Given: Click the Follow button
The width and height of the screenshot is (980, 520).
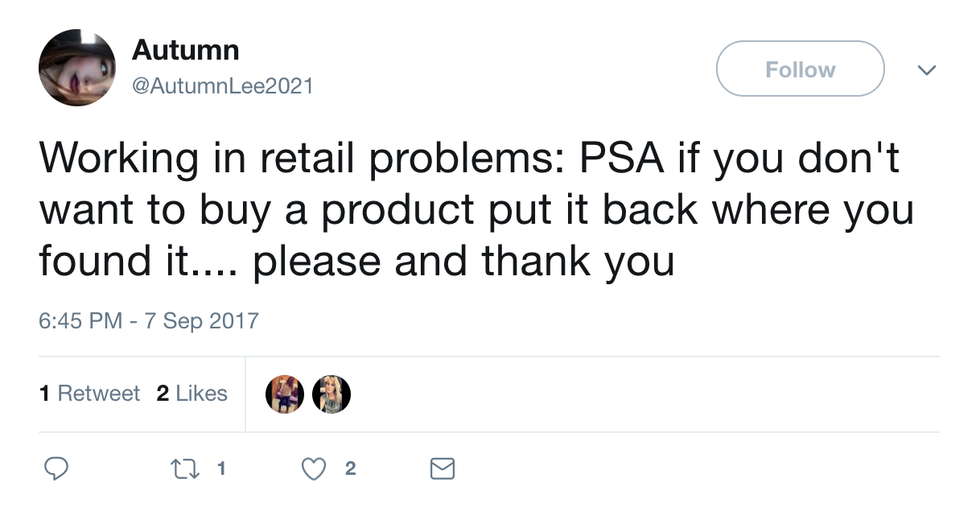Looking at the screenshot, I should 800,69.
